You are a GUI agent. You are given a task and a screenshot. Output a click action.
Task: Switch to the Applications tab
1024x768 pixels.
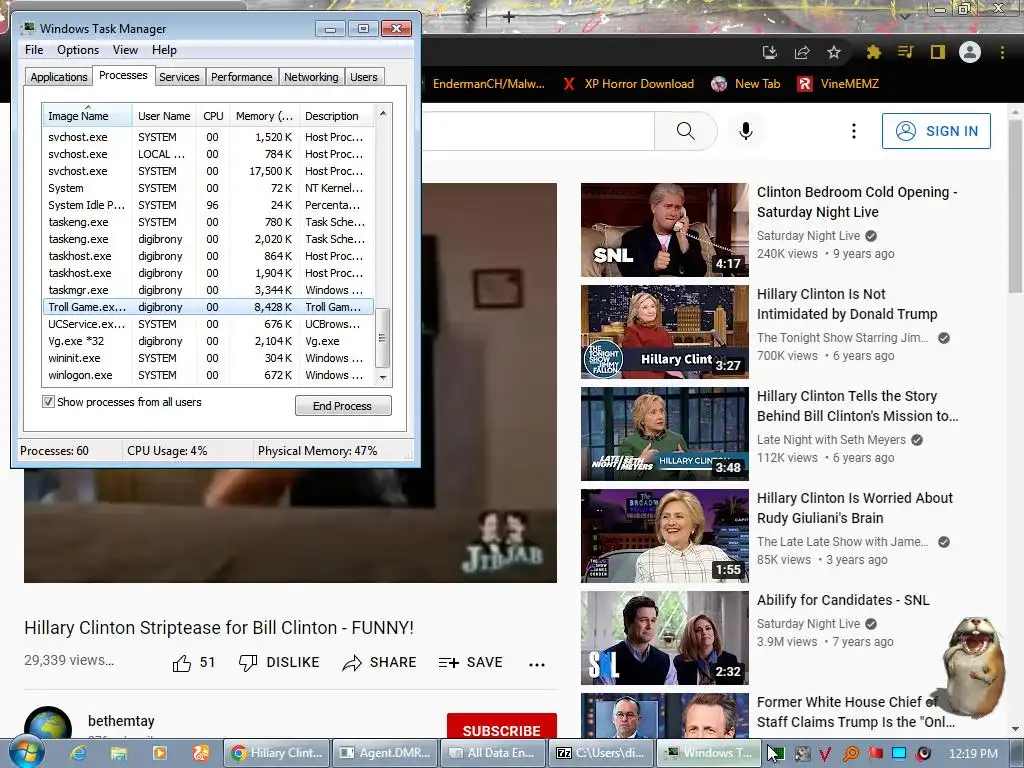coord(59,77)
